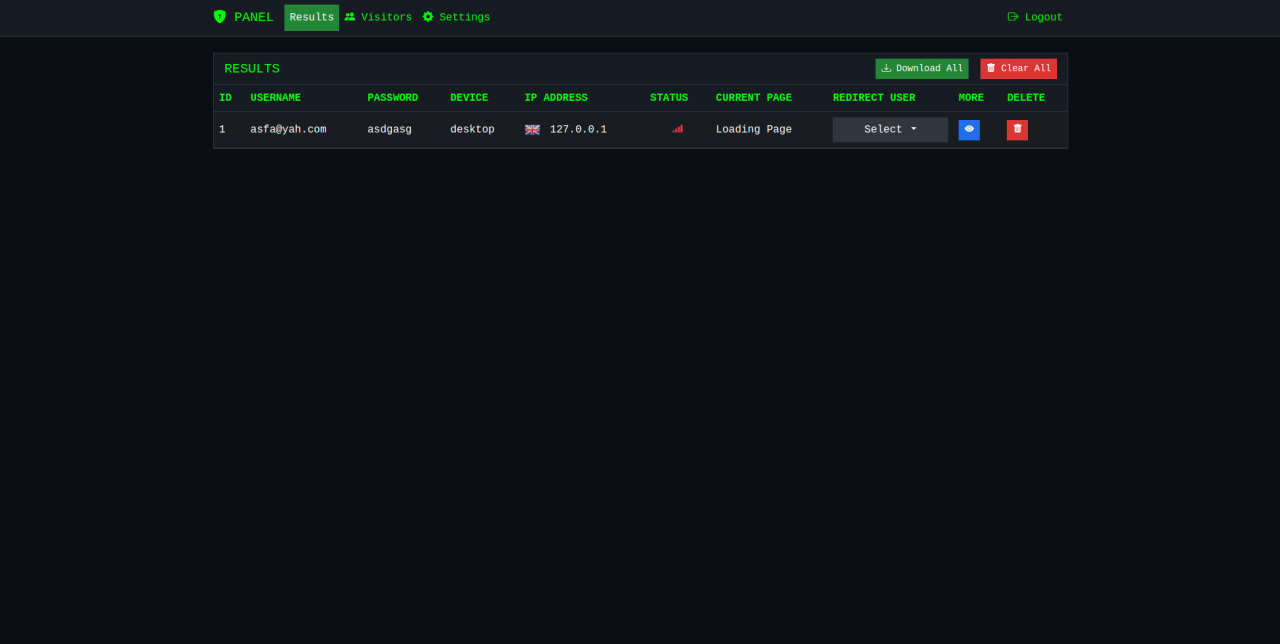1280x644 pixels.
Task: Click the shield PANEL logo
Action: click(x=243, y=17)
